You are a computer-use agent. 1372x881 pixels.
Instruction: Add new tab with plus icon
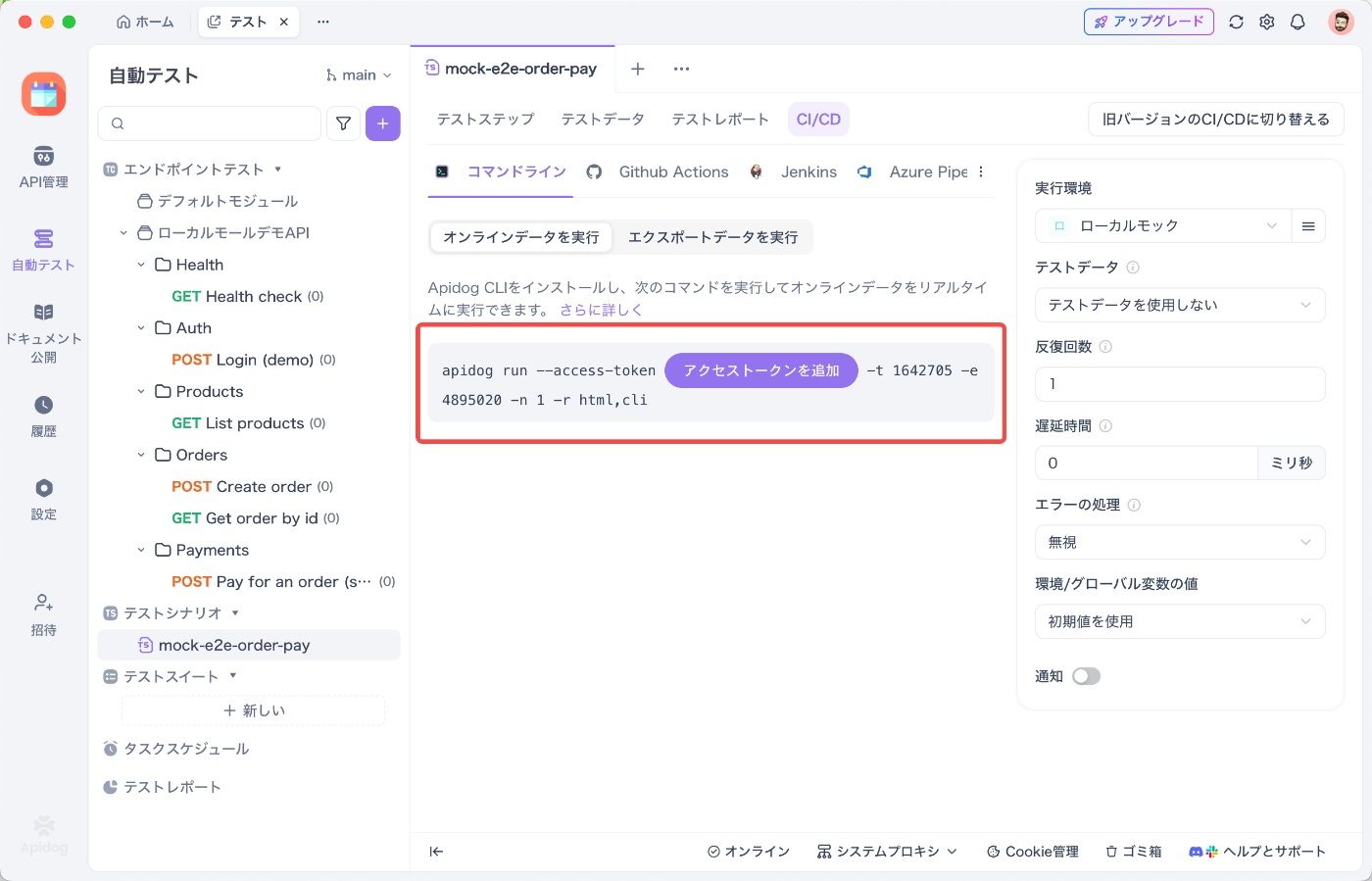pos(637,69)
